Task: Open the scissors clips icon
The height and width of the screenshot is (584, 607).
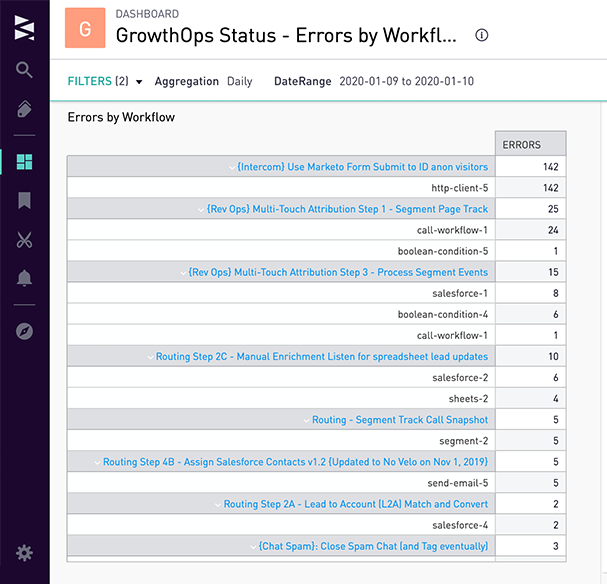Action: pyautogui.click(x=24, y=240)
